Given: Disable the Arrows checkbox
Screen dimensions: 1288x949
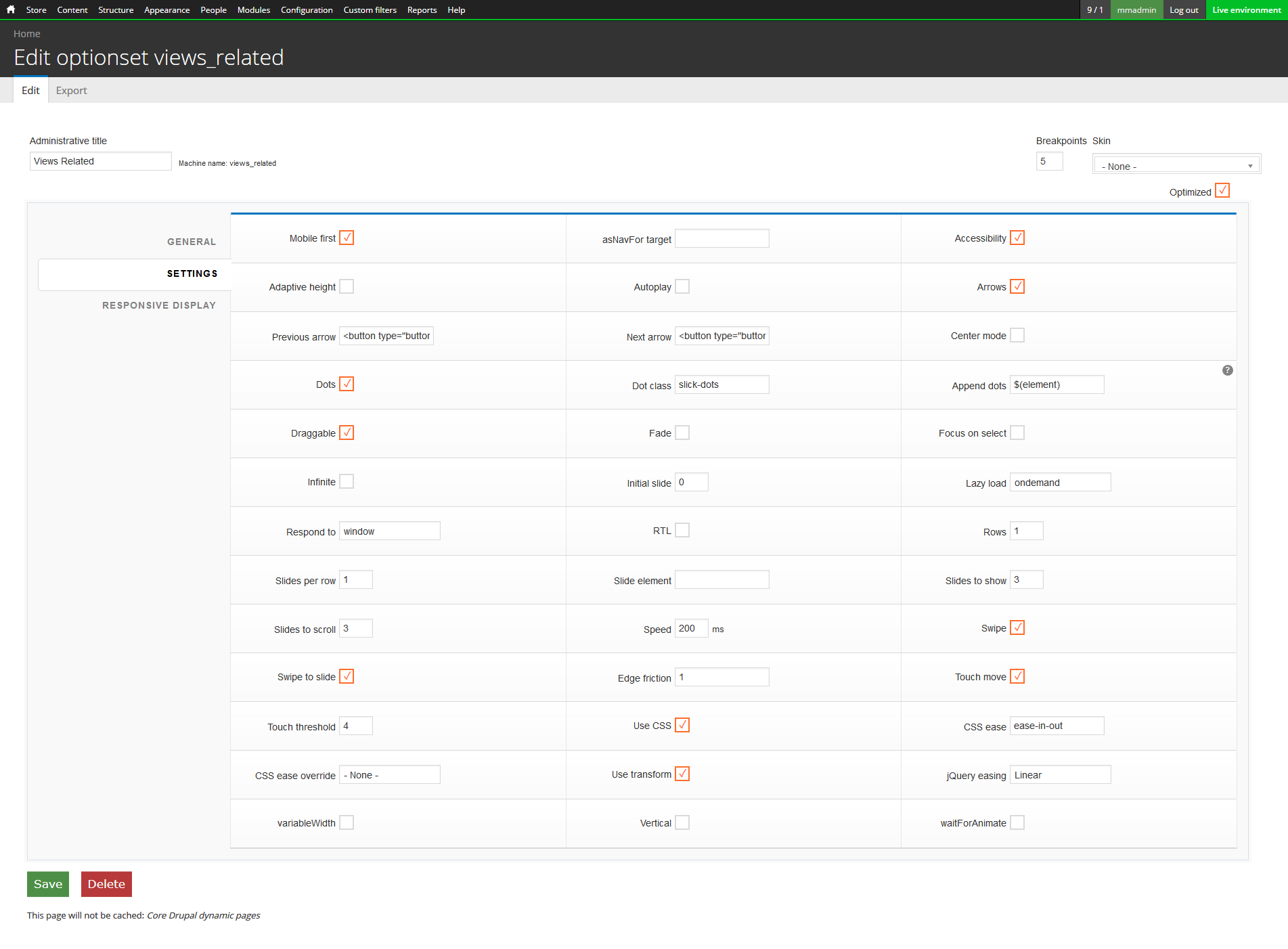Looking at the screenshot, I should [1017, 286].
